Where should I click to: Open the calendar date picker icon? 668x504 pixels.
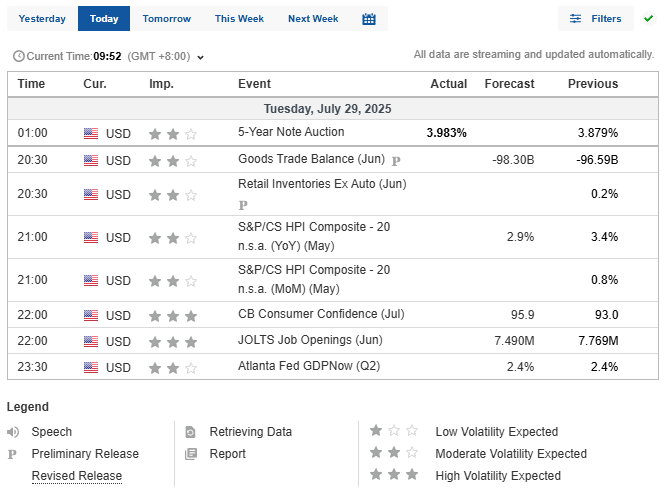pos(369,19)
